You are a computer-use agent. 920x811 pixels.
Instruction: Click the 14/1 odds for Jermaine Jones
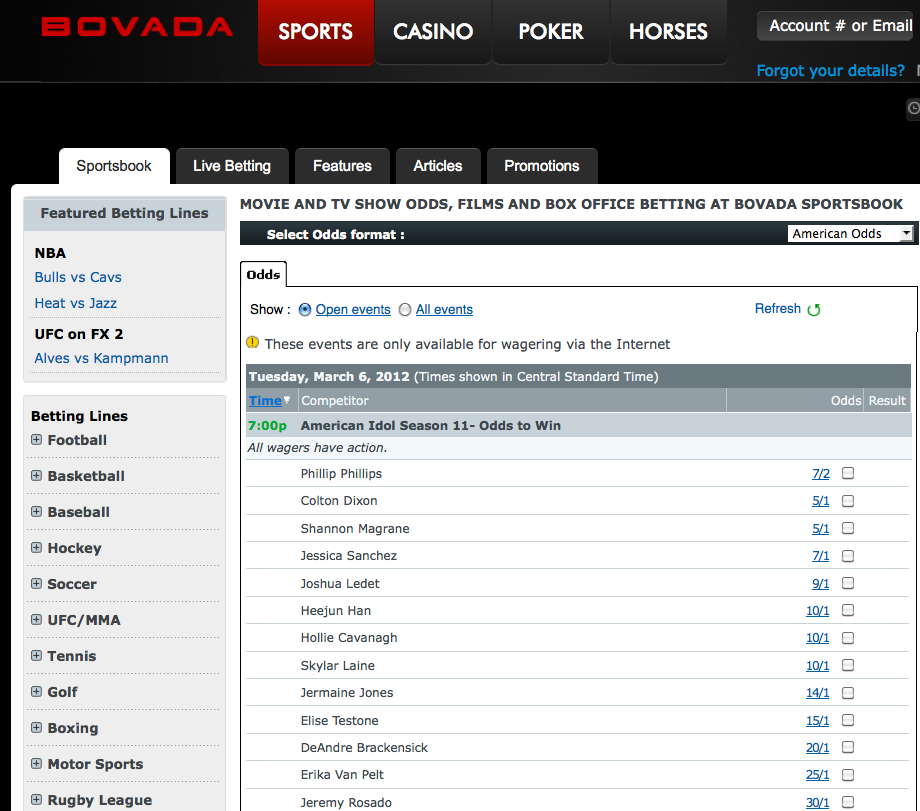818,692
